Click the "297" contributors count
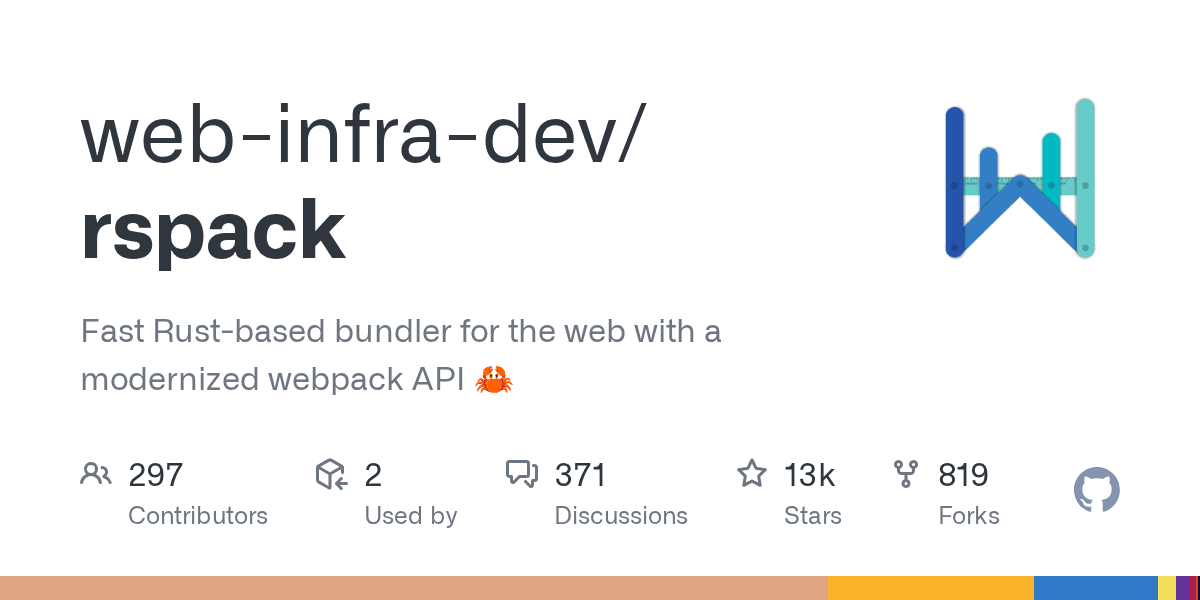Image resolution: width=1200 pixels, height=600 pixels. [156, 475]
